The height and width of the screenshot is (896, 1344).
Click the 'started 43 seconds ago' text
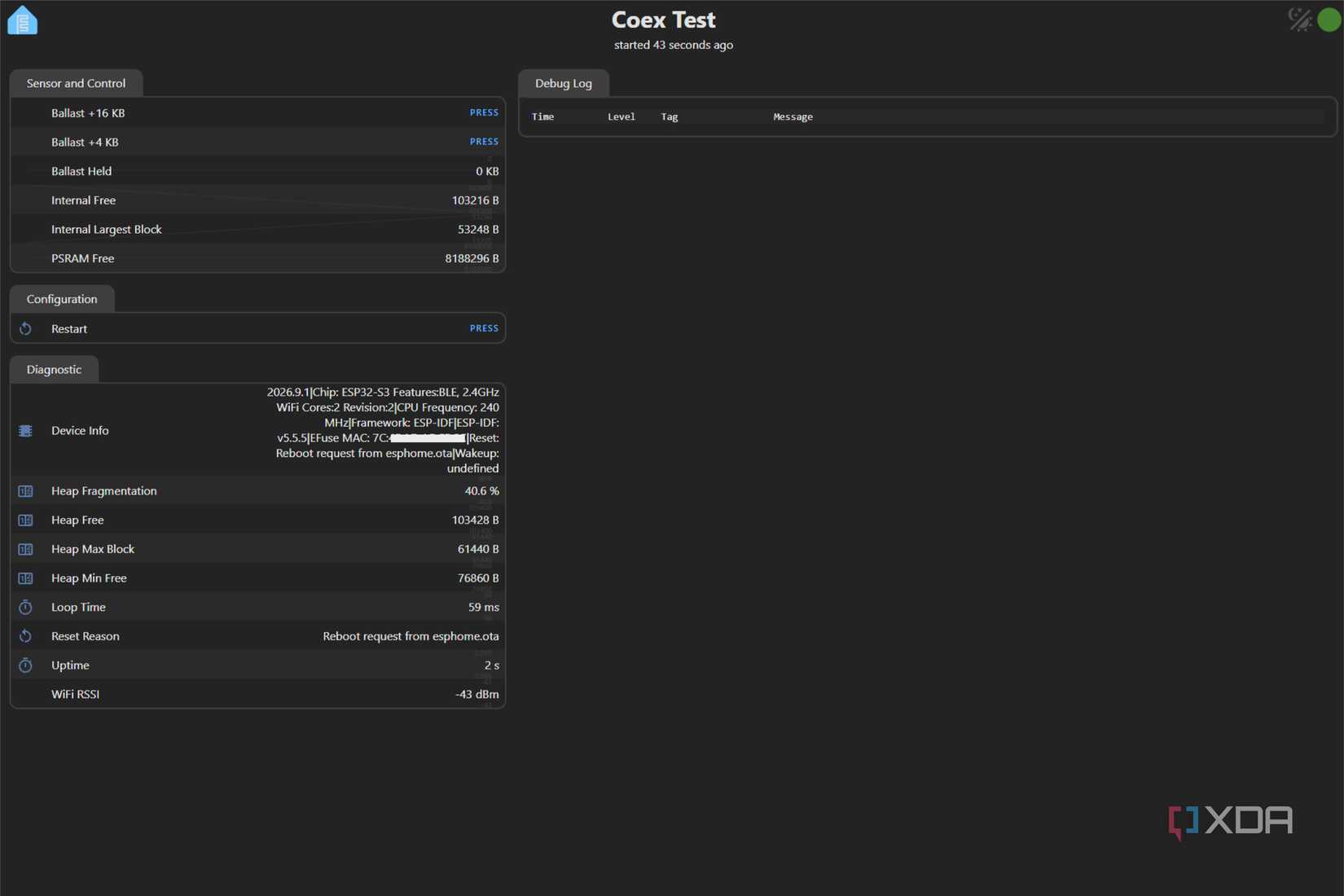click(674, 45)
